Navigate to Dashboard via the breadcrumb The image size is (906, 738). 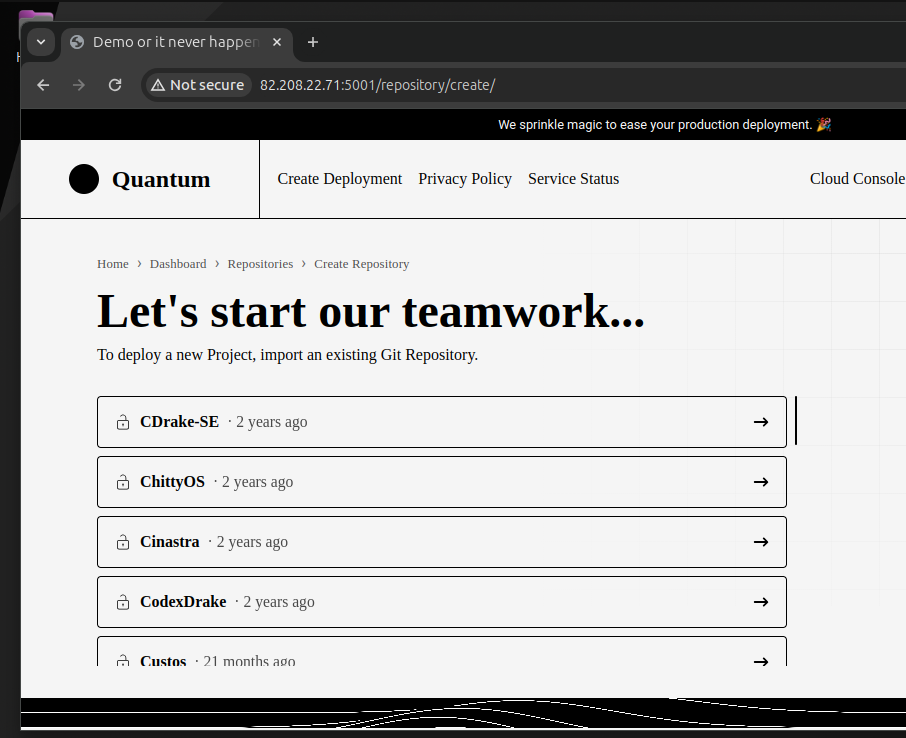click(x=178, y=263)
